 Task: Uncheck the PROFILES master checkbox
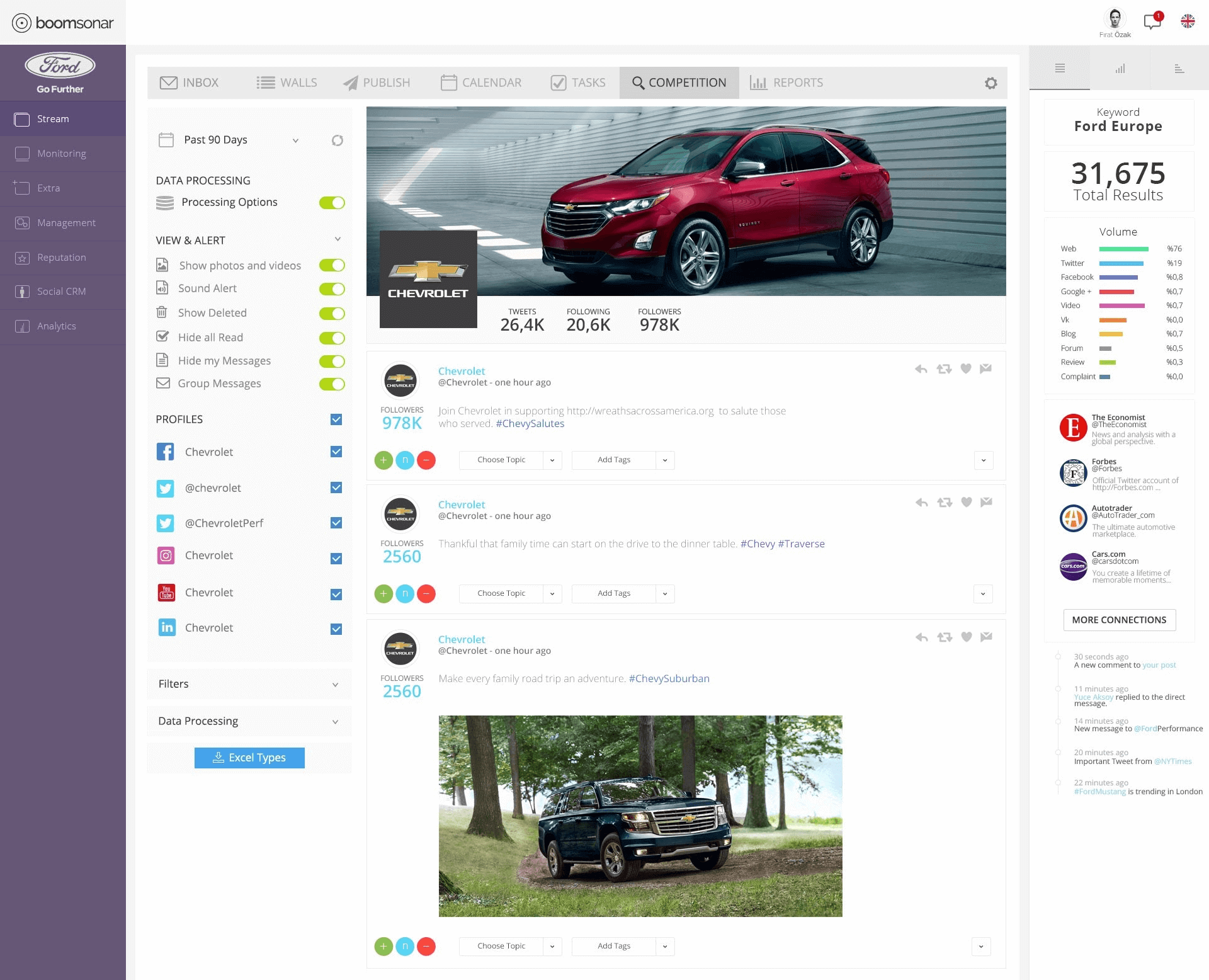click(336, 419)
